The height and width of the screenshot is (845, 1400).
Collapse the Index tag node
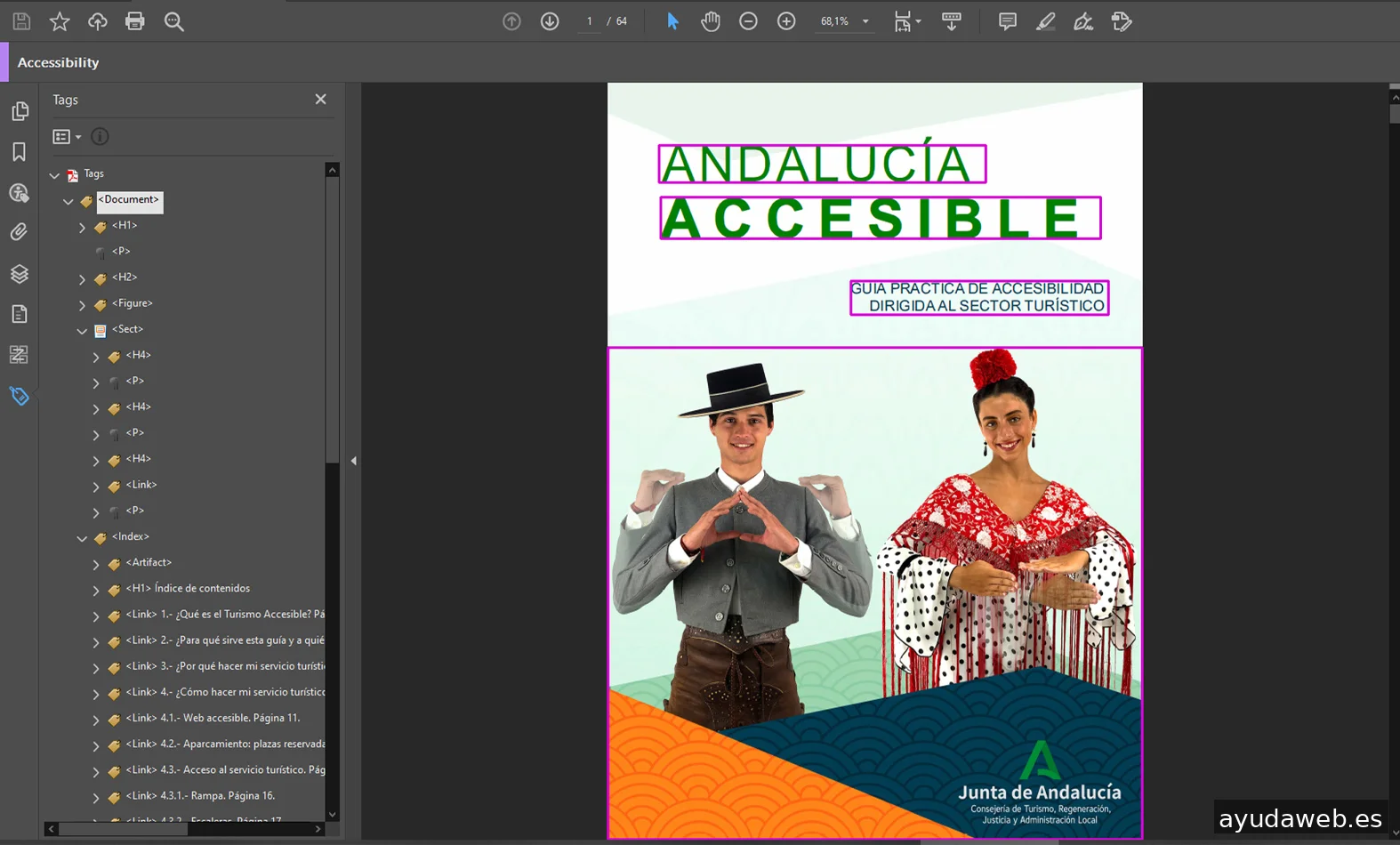coord(82,538)
